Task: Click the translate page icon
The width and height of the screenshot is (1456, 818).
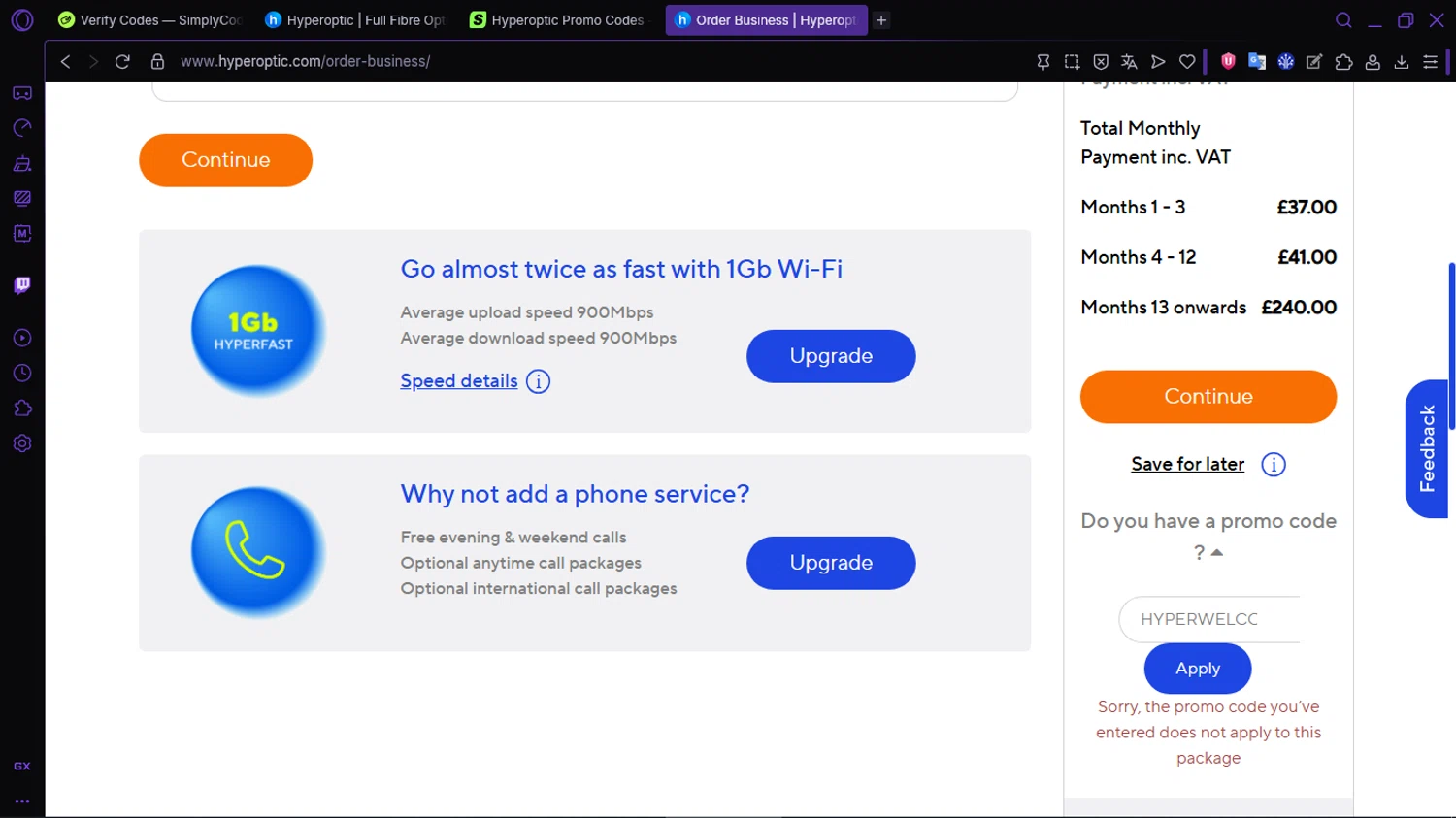Action: point(1129,62)
